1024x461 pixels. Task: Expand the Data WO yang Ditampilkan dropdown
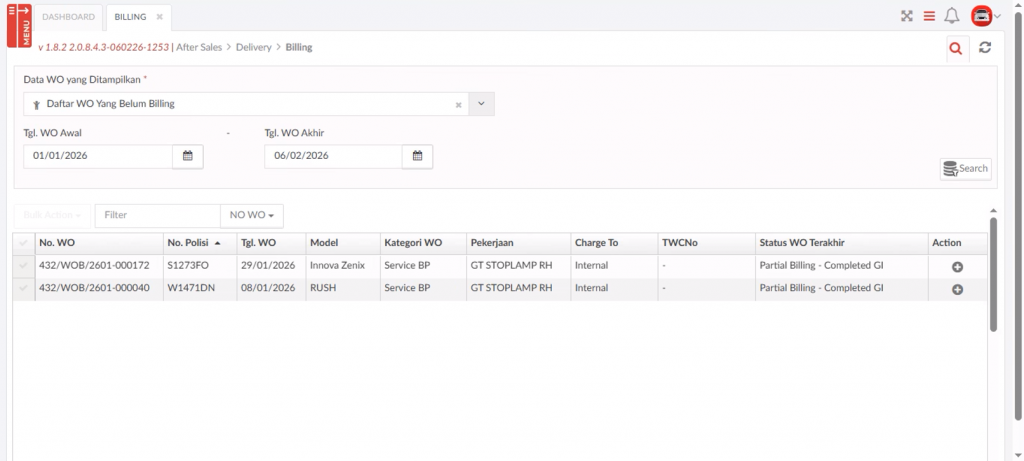tap(481, 104)
